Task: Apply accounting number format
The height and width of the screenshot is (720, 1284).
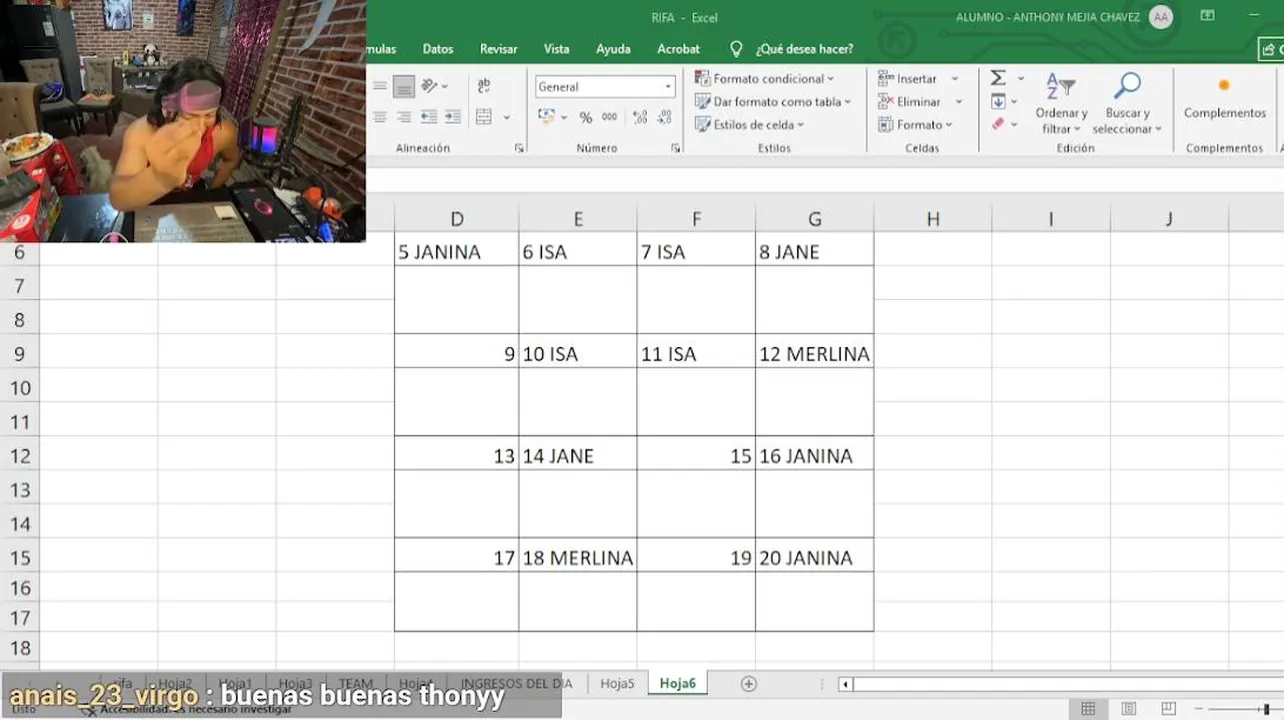Action: (x=547, y=117)
